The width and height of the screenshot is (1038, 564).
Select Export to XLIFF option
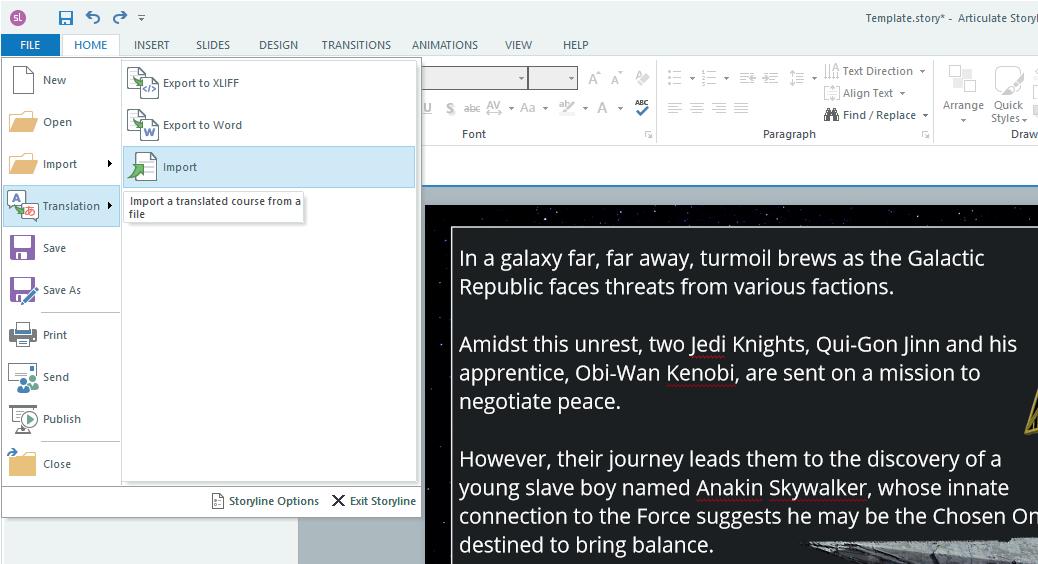269,83
